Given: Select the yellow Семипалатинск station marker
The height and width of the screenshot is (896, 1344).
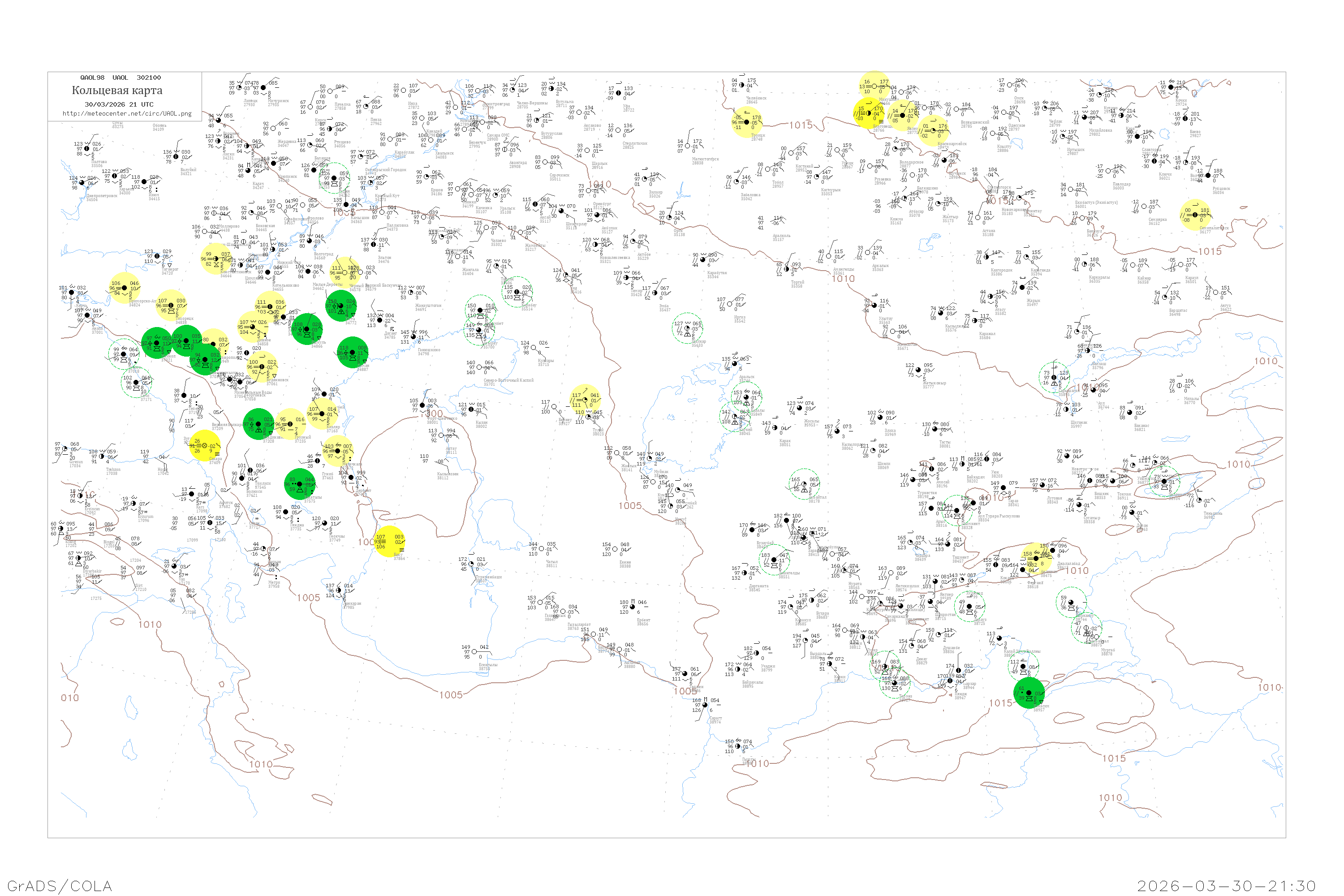Looking at the screenshot, I should (1195, 214).
